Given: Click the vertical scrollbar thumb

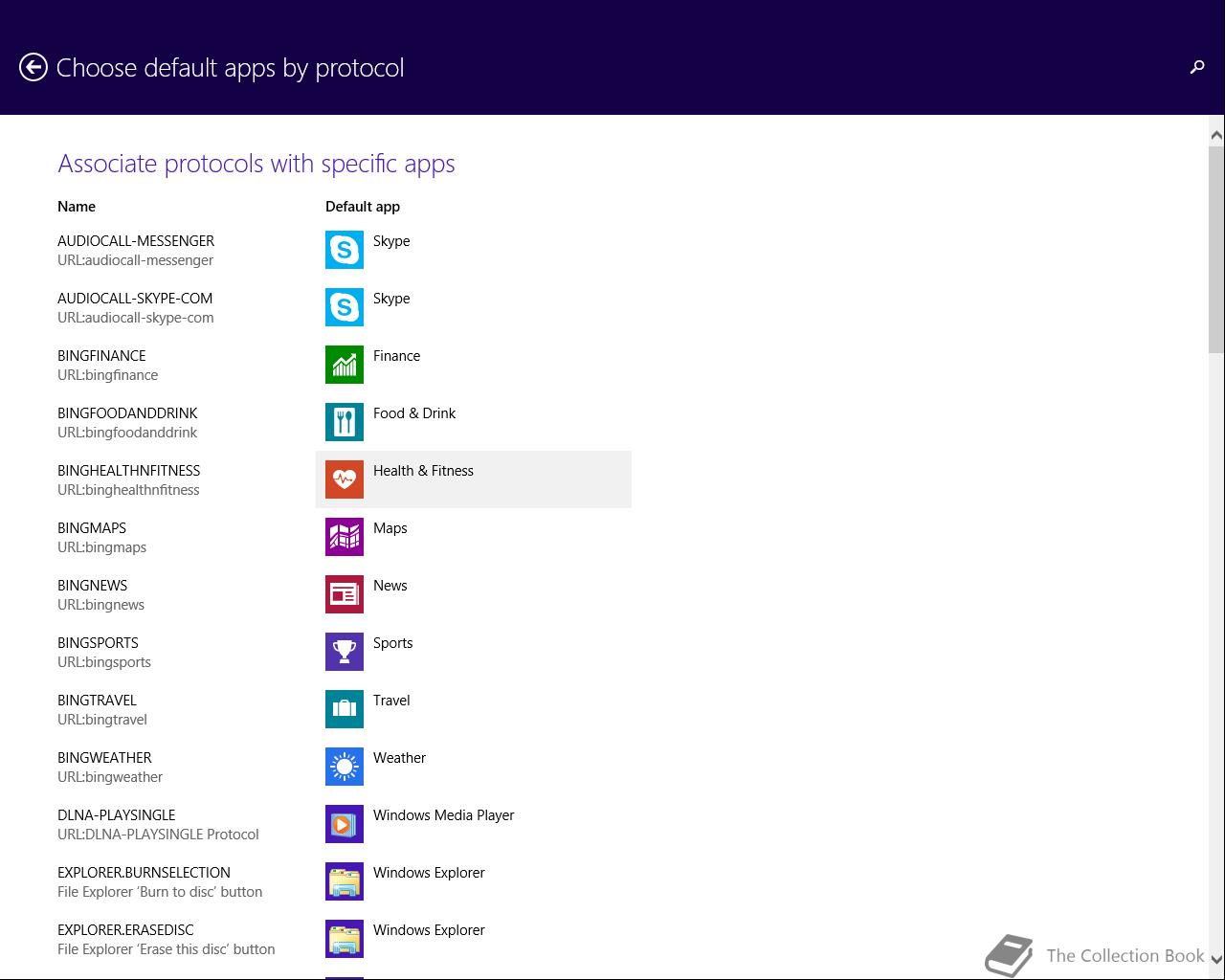Looking at the screenshot, I should 1216,249.
